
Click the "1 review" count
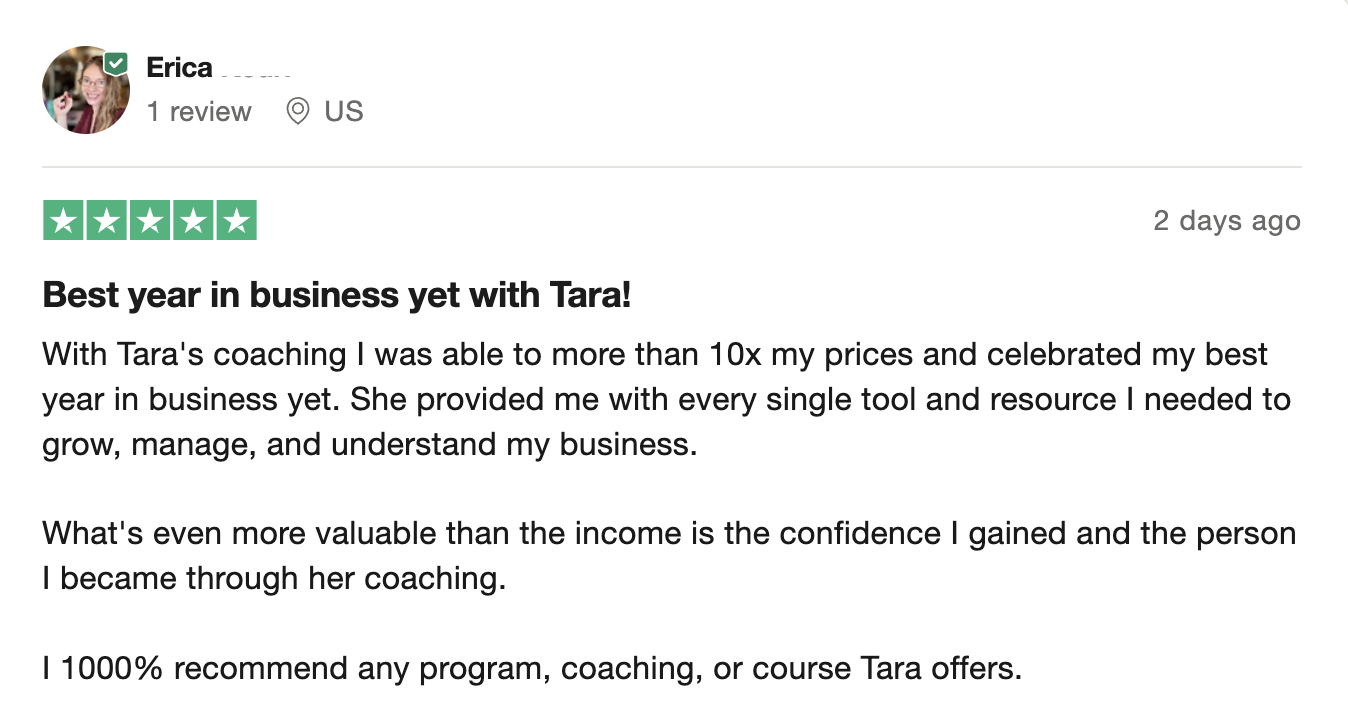click(199, 111)
